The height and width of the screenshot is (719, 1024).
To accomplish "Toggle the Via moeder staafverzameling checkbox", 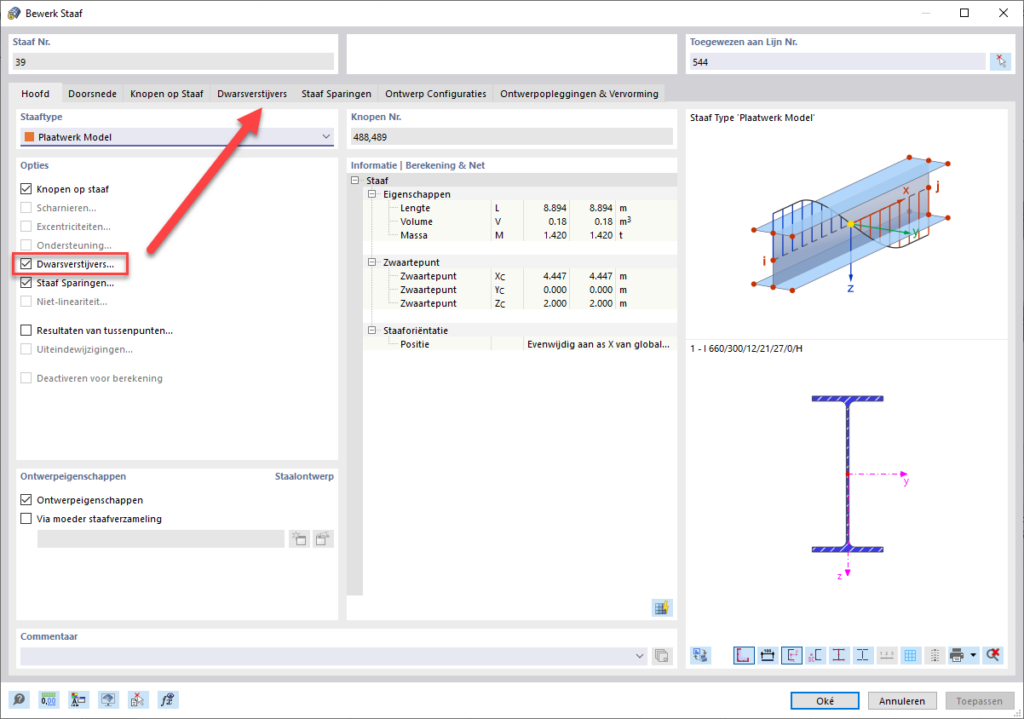I will [x=26, y=519].
